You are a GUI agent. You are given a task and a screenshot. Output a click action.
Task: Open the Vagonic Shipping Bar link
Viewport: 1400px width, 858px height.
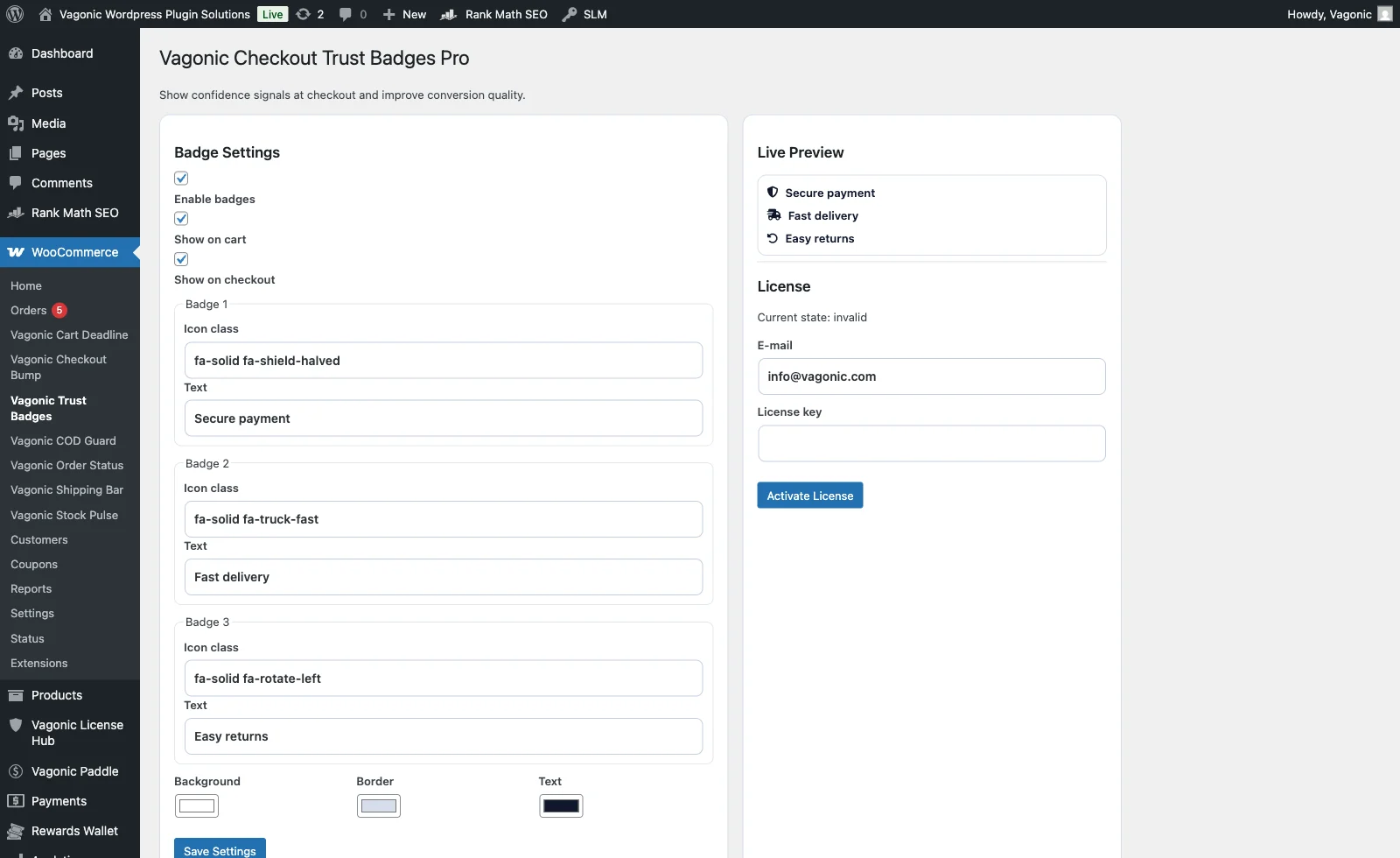(x=66, y=490)
